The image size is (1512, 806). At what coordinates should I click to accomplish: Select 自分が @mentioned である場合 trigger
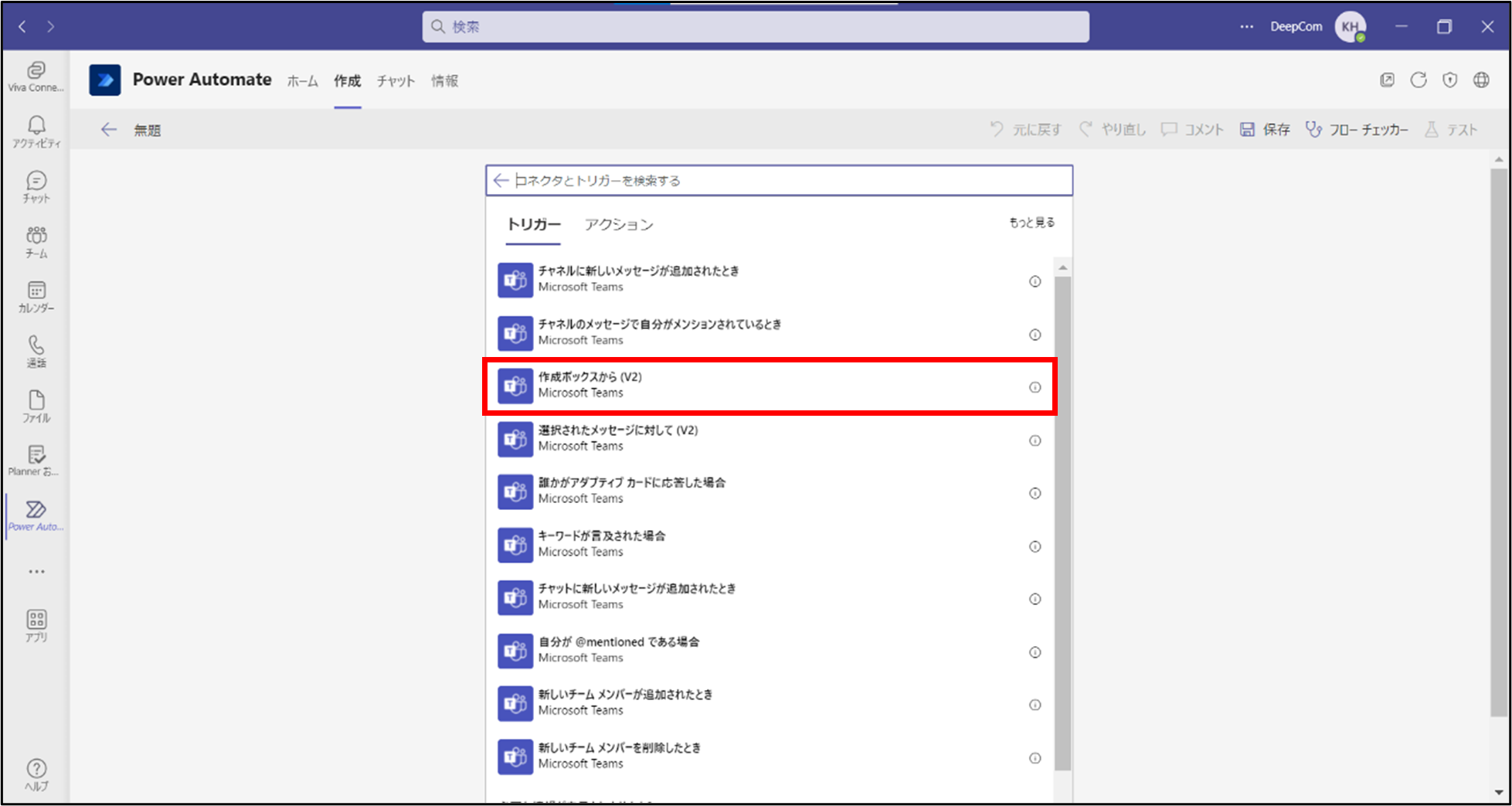click(x=770, y=650)
